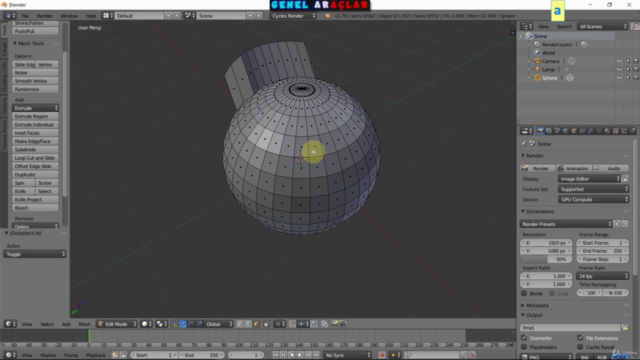
Task: Click the Loop Cut and Slide button
Action: tap(35, 158)
